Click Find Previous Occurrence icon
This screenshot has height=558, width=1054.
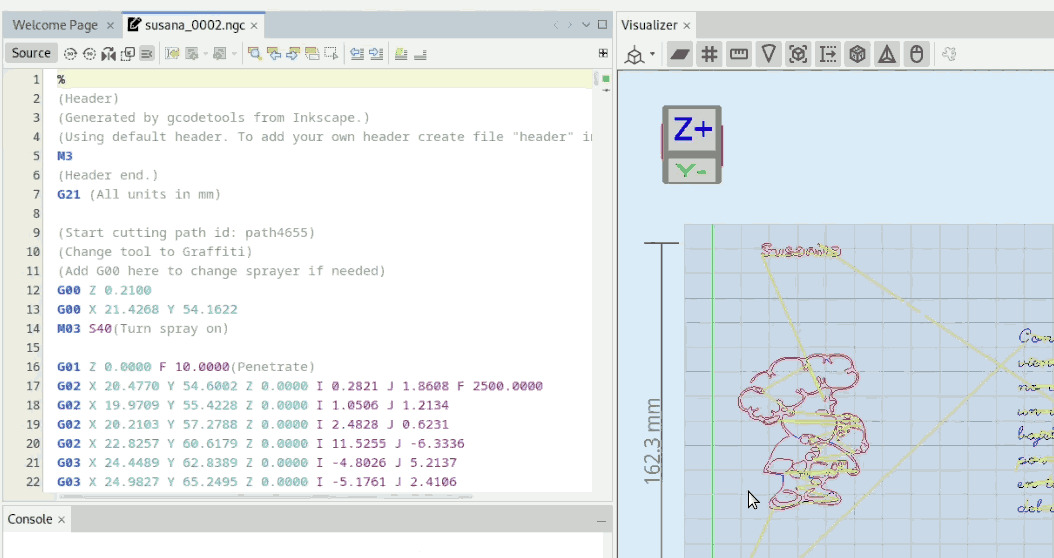coord(274,54)
